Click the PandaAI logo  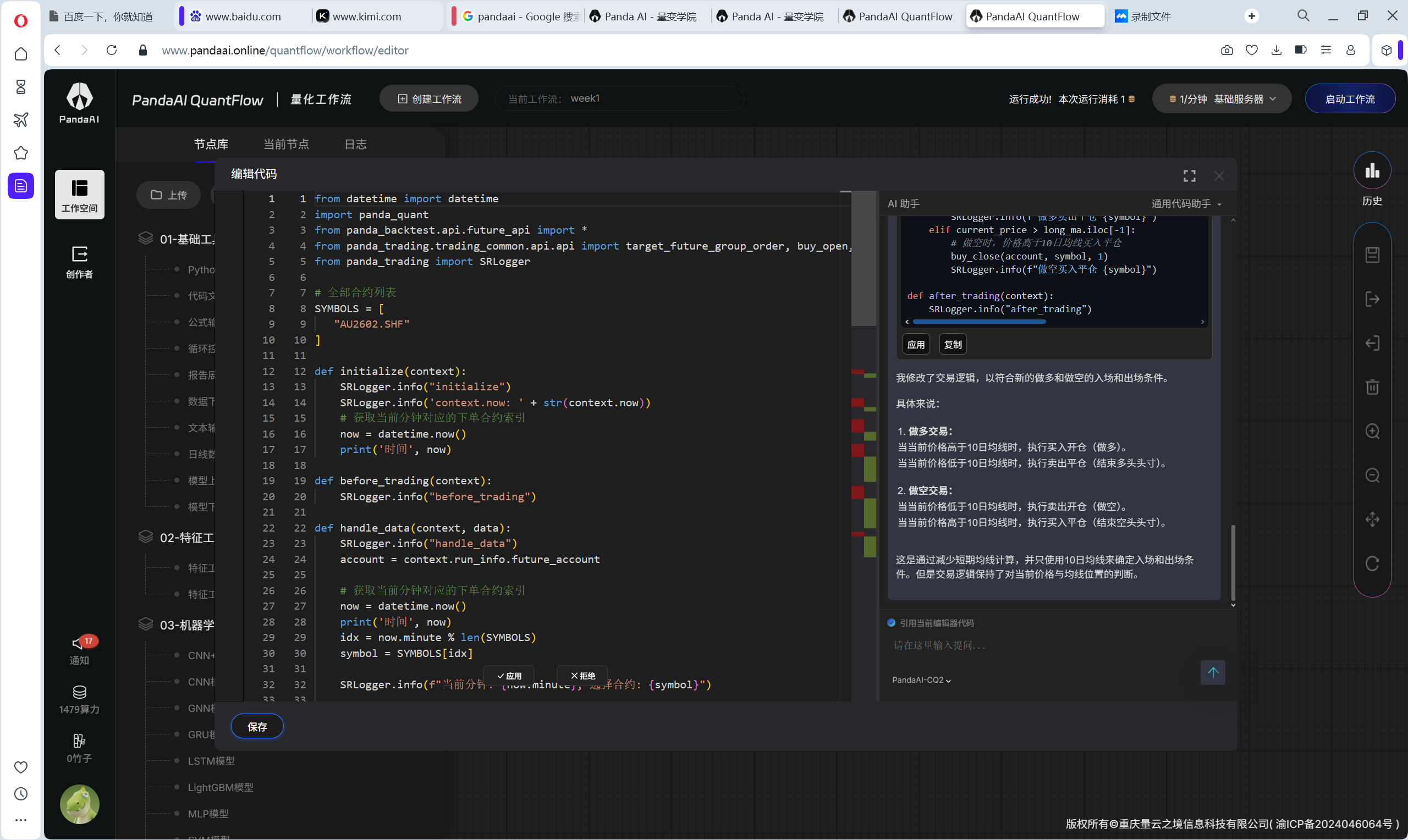pos(79,103)
